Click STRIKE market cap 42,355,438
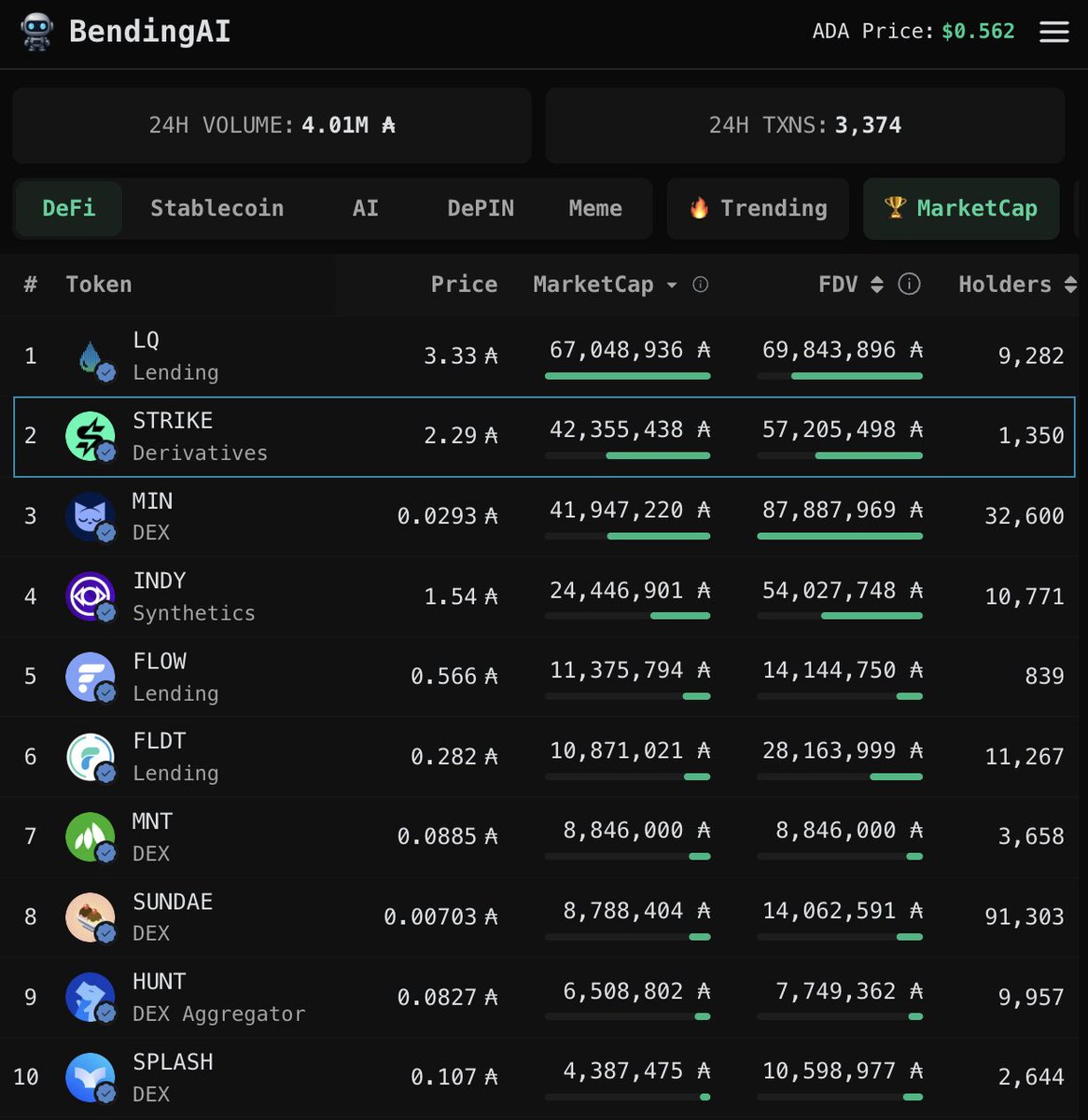 pyautogui.click(x=630, y=429)
